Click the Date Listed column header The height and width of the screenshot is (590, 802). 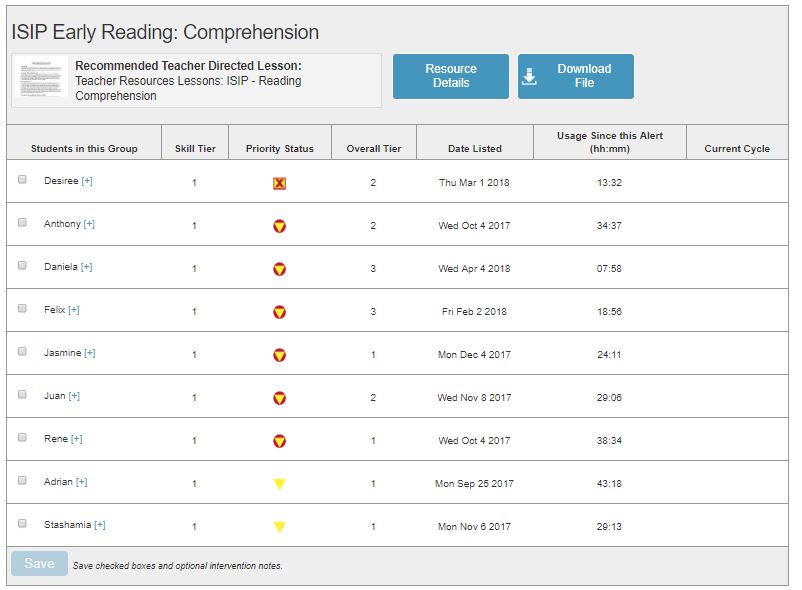click(x=474, y=149)
